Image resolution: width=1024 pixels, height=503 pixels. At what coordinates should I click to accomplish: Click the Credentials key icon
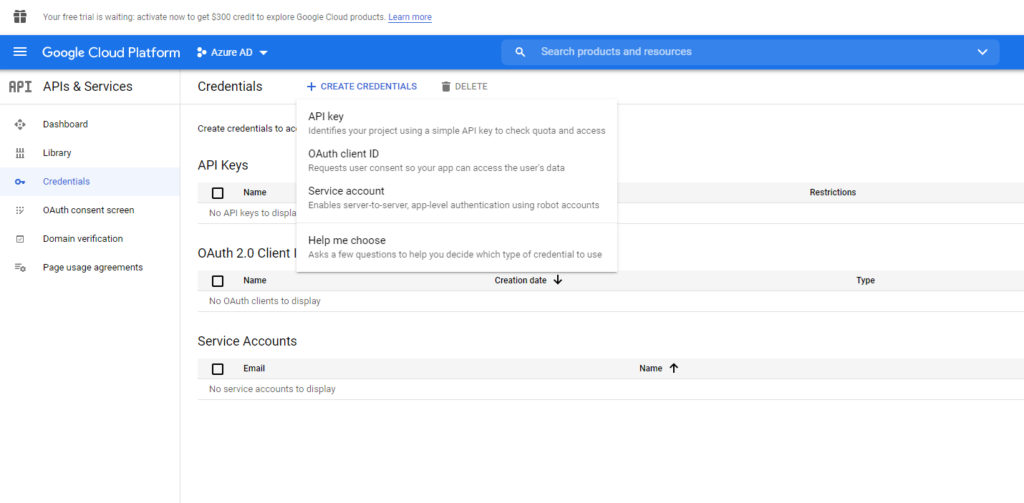point(20,182)
